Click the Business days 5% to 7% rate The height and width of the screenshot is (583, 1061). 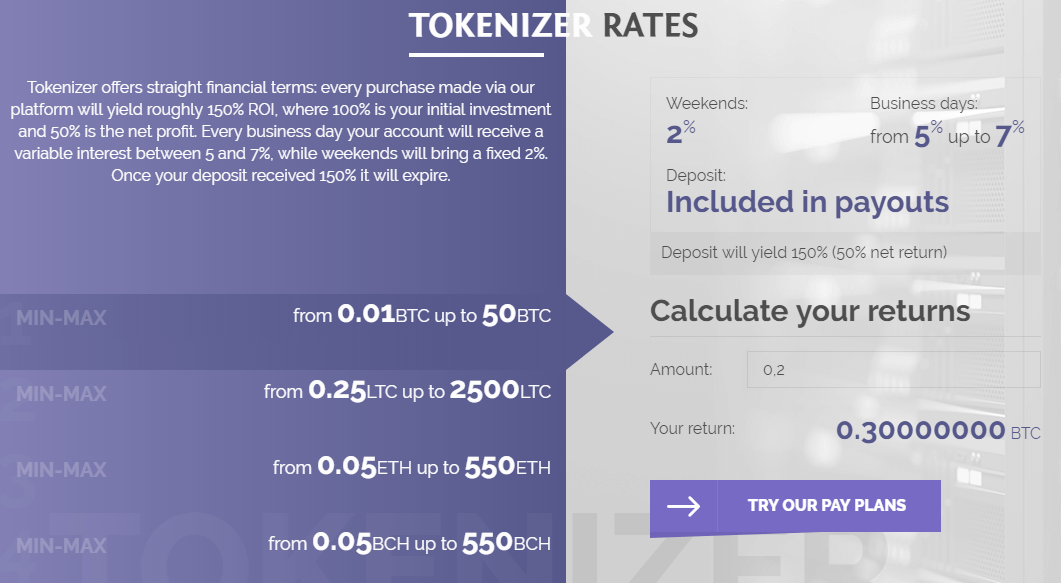[947, 134]
